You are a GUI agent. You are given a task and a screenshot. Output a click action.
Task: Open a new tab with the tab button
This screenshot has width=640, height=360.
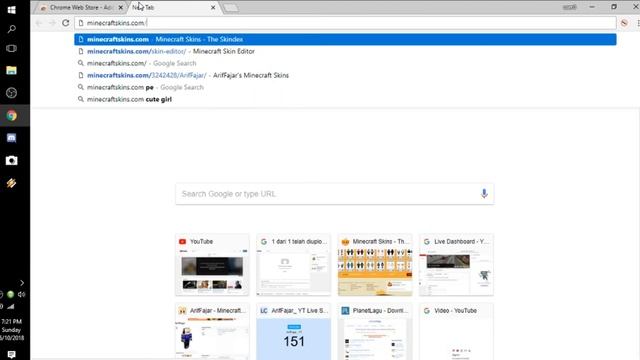[231, 8]
